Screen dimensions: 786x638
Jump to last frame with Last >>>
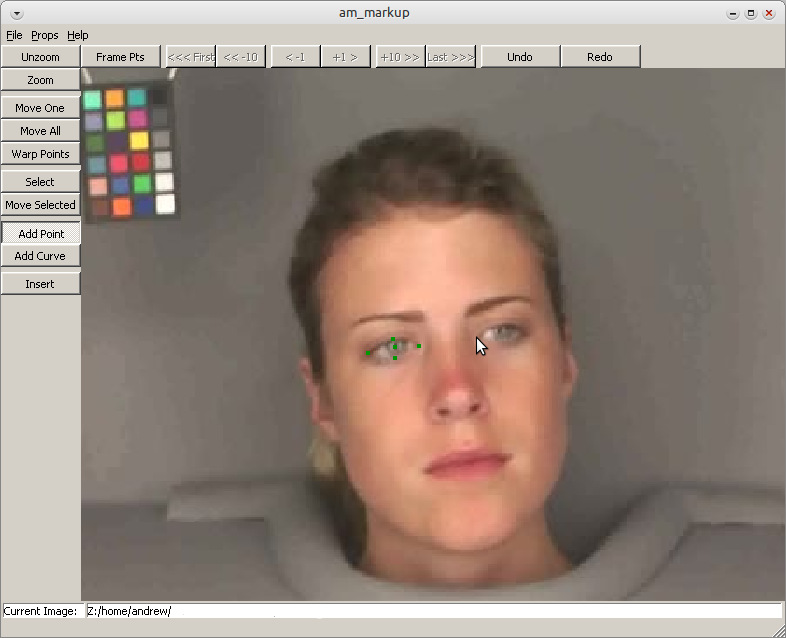point(450,57)
